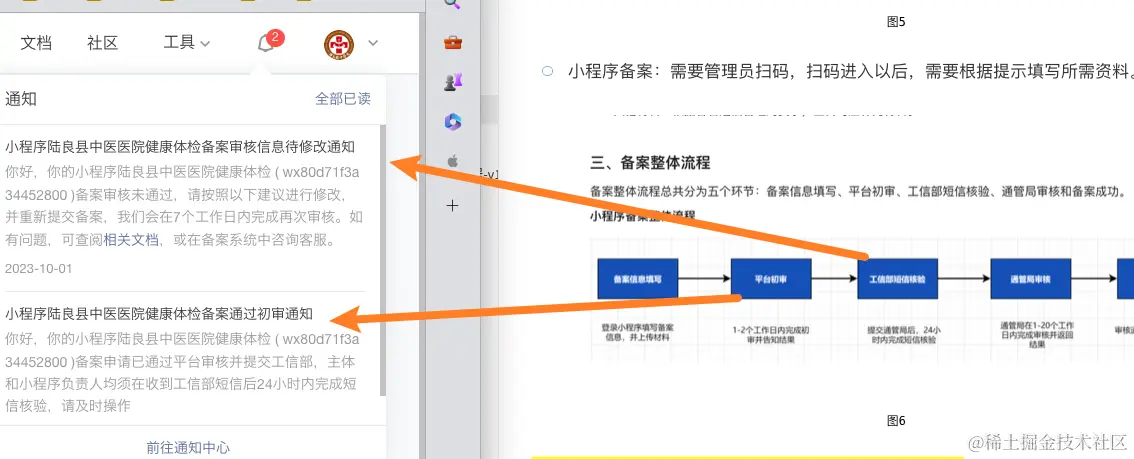Click the hospital account avatar

338,43
